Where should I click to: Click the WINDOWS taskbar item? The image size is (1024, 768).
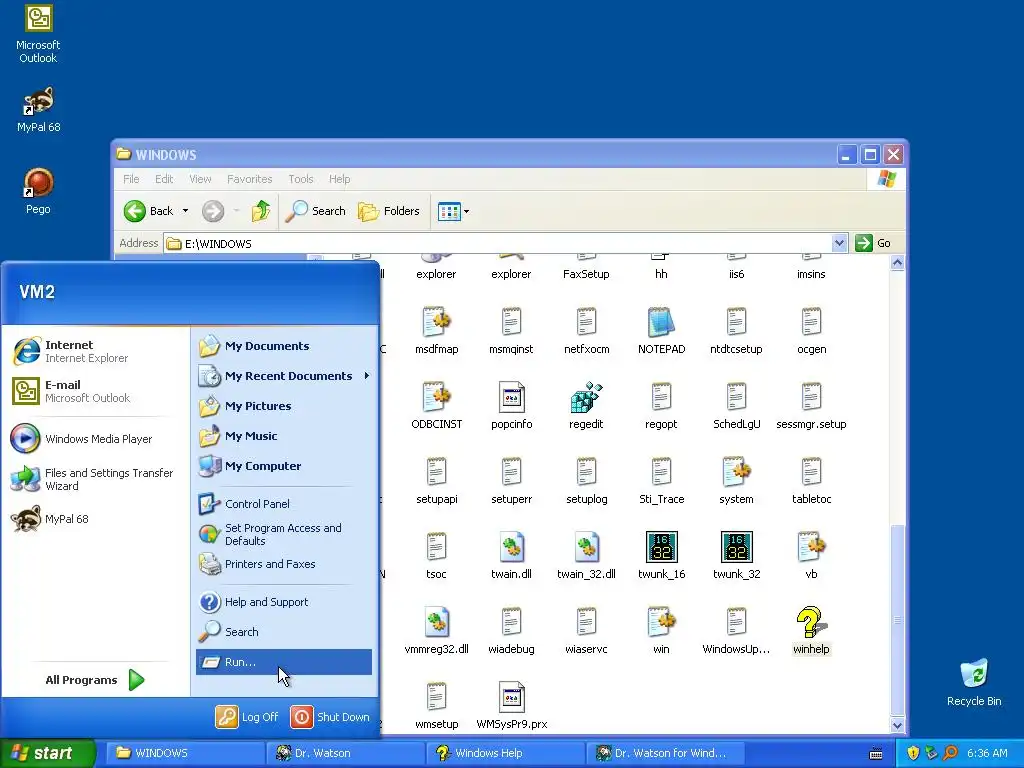tap(185, 753)
